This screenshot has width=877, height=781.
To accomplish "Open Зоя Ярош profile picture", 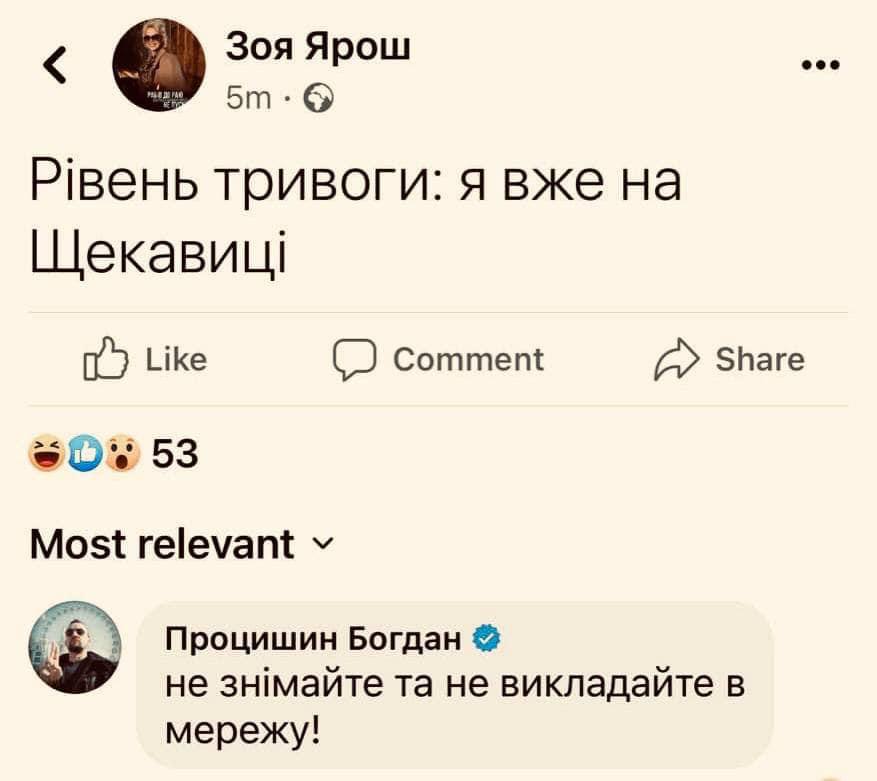I will 159,66.
